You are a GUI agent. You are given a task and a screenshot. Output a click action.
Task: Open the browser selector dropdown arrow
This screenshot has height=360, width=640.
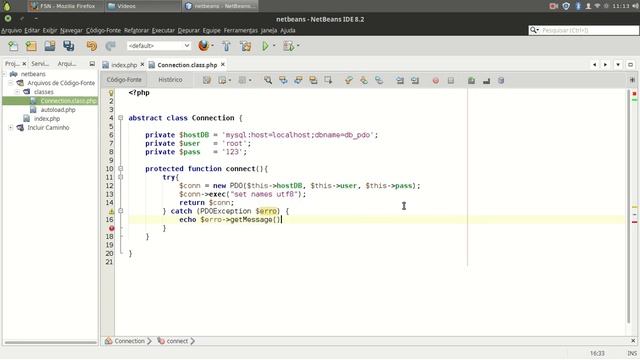[213, 46]
